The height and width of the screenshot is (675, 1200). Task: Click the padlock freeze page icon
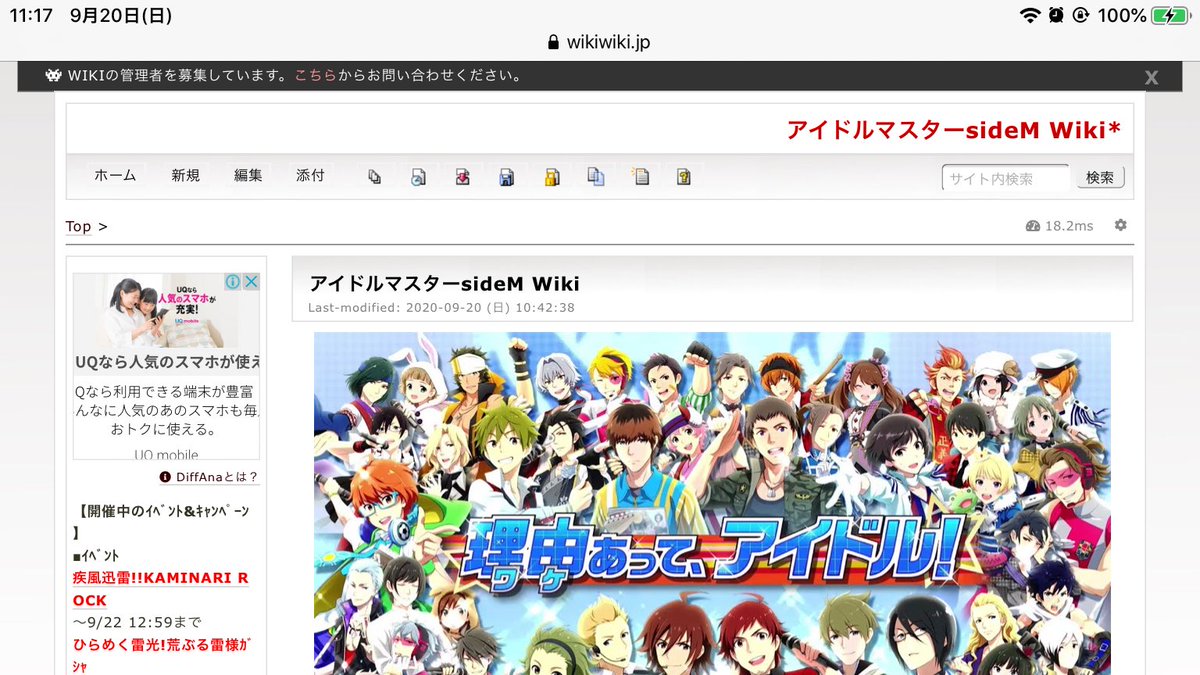point(551,177)
